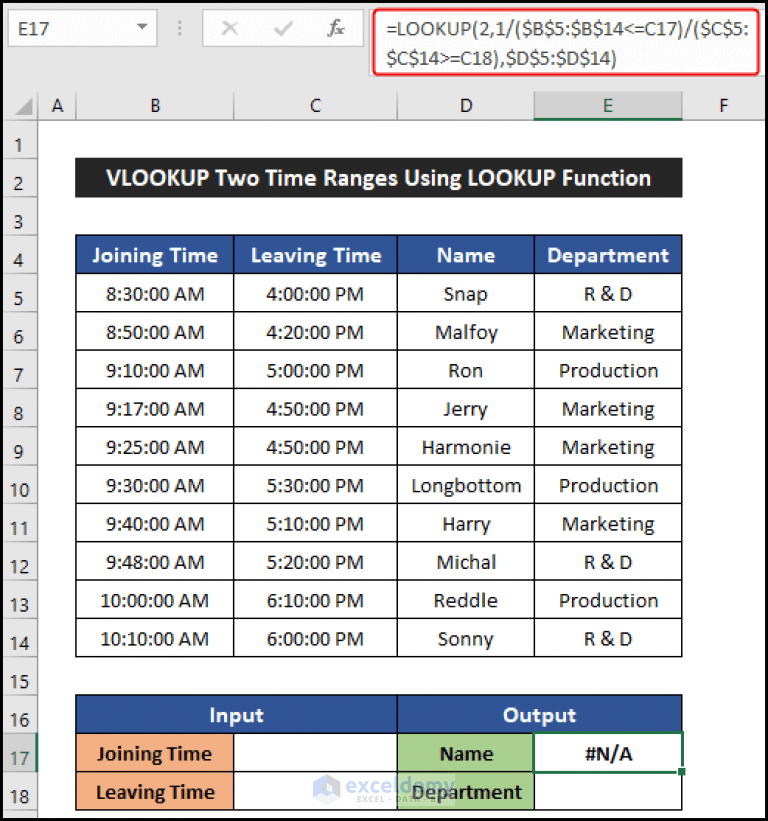Select cell with 9:30:00 AM

pos(155,485)
